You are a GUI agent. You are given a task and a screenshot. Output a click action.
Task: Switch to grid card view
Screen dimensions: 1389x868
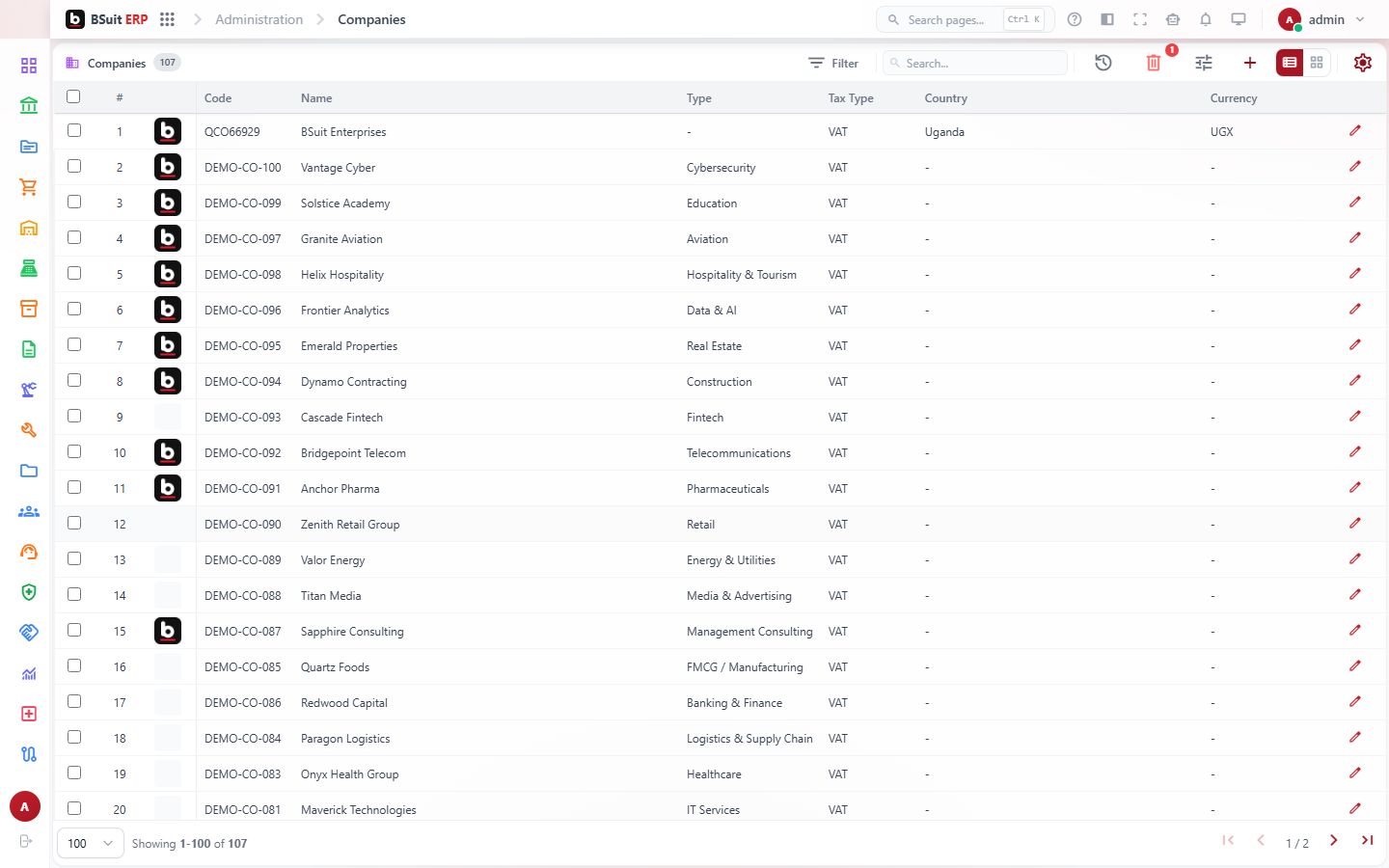coord(1317,63)
